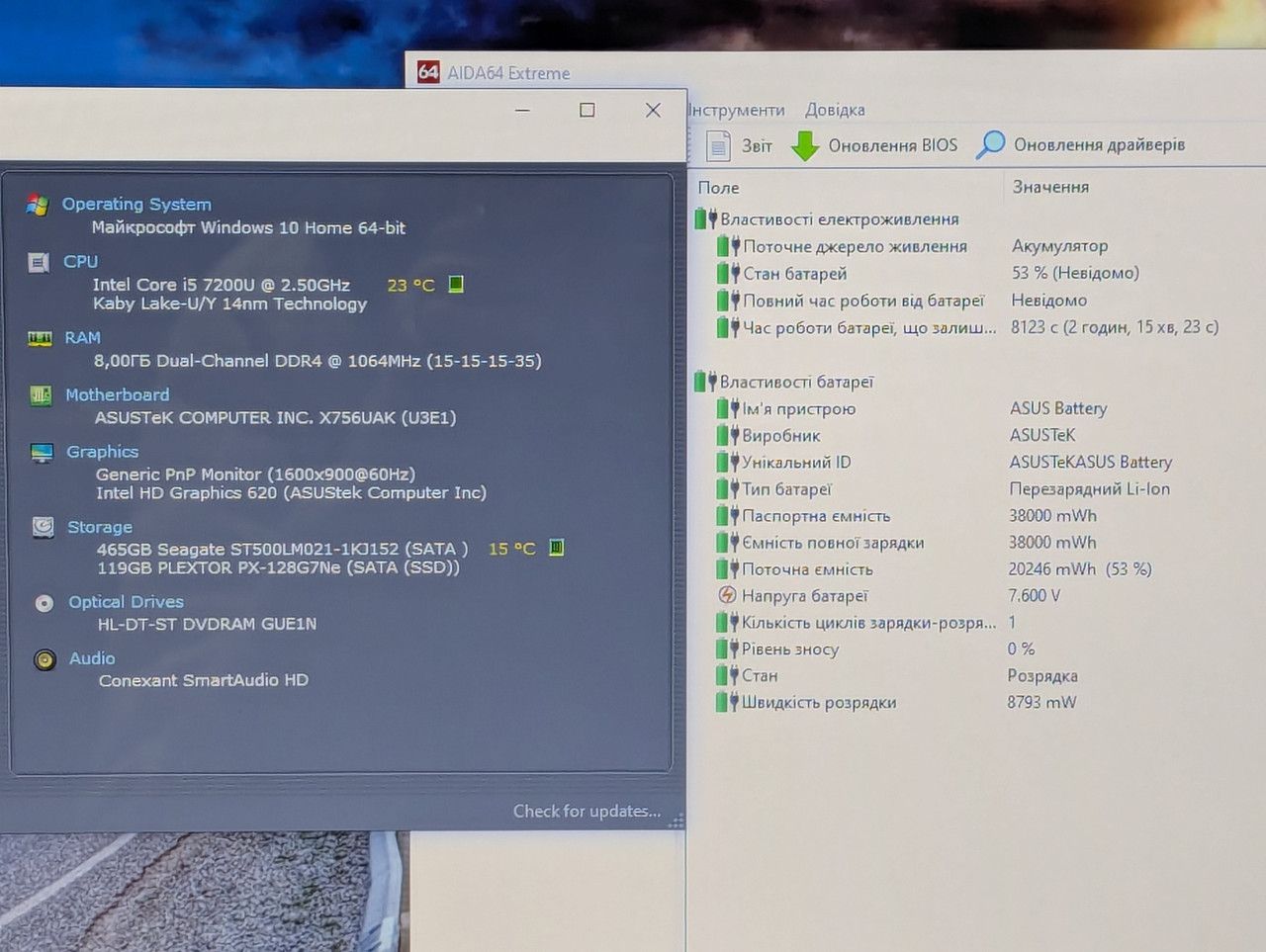Click the Graphics monitor icon
This screenshot has height=952, width=1266.
pyautogui.click(x=42, y=453)
